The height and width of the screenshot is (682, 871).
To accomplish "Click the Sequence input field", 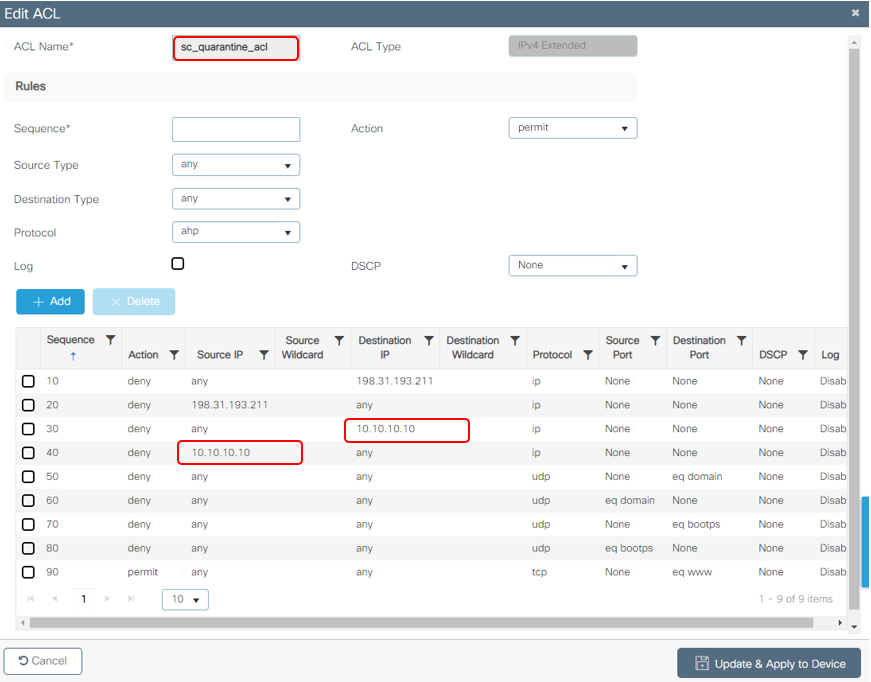I will click(x=236, y=129).
